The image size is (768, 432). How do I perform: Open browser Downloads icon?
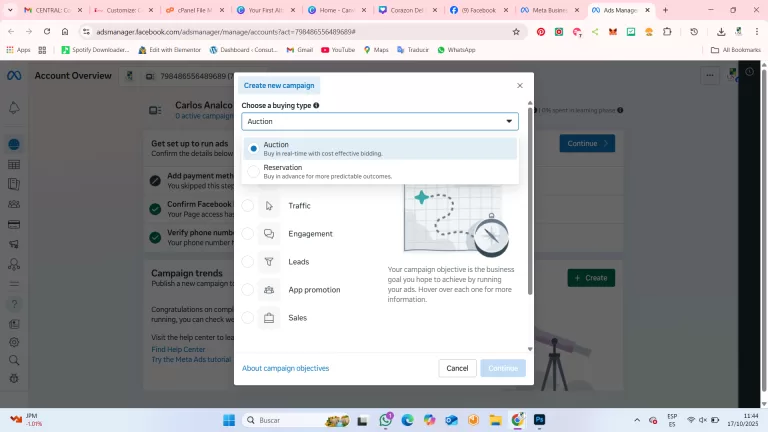click(721, 32)
